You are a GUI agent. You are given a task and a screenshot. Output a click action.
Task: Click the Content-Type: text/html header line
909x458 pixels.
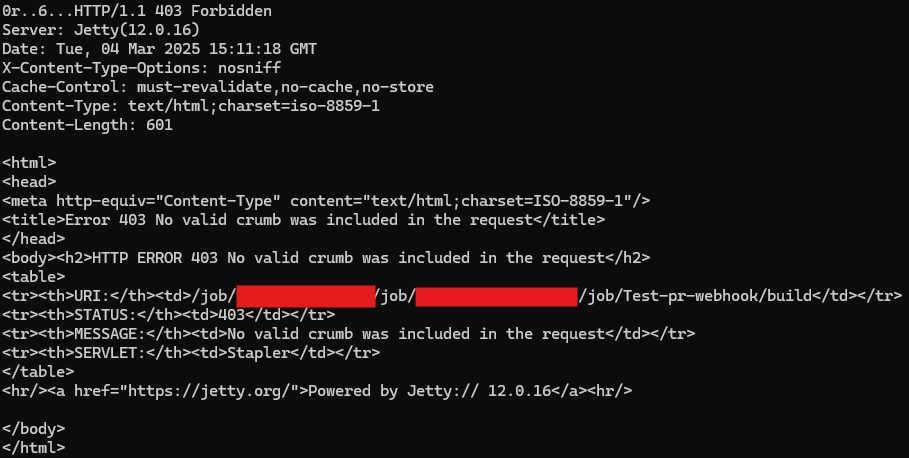191,106
